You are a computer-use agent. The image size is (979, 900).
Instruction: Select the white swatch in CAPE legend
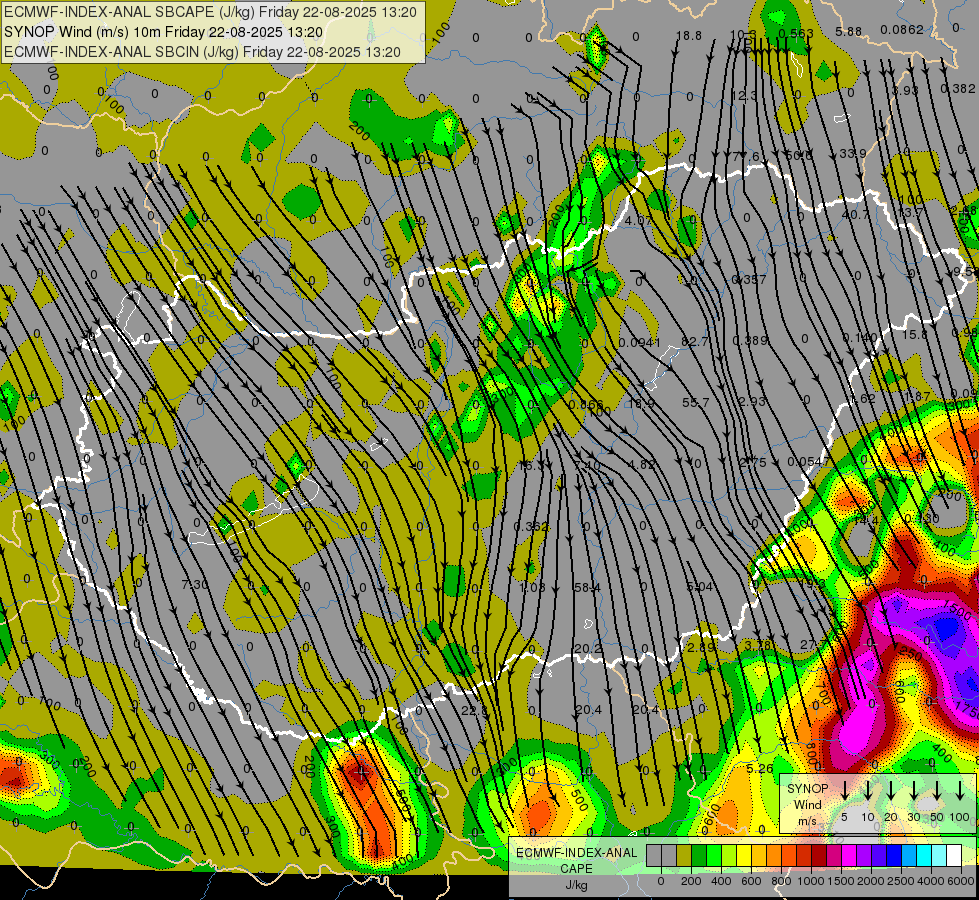pyautogui.click(x=954, y=856)
